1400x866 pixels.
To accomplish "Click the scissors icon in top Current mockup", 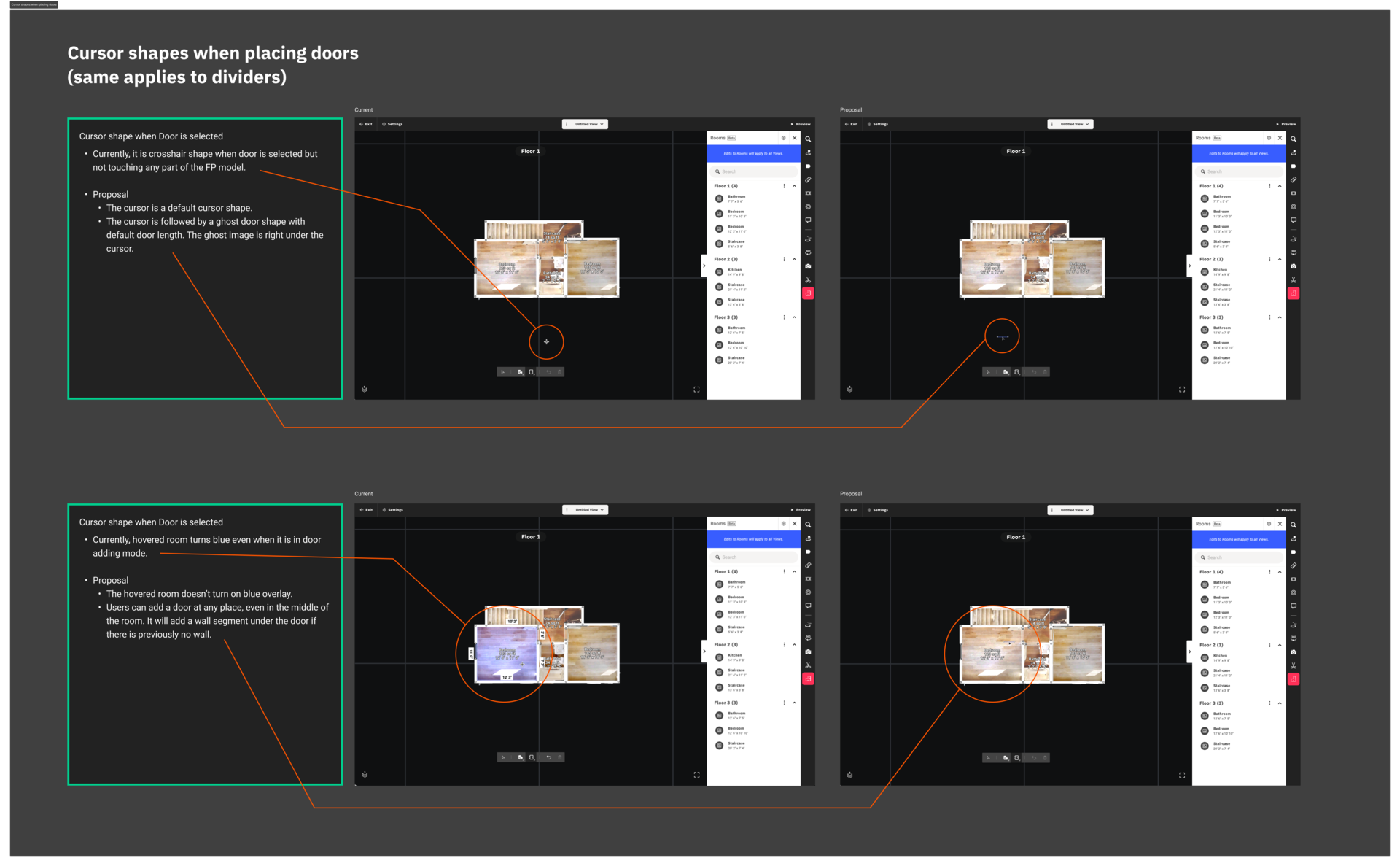I will tap(808, 280).
